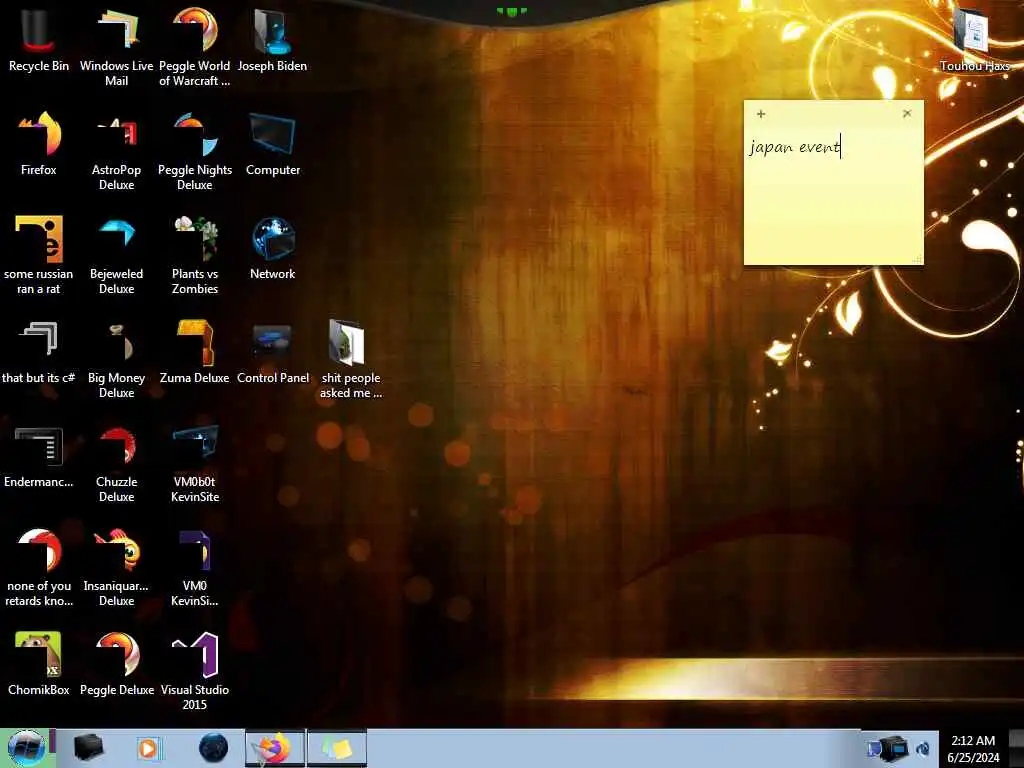
Task: Click the blue swirl system tray icon
Action: [x=923, y=749]
